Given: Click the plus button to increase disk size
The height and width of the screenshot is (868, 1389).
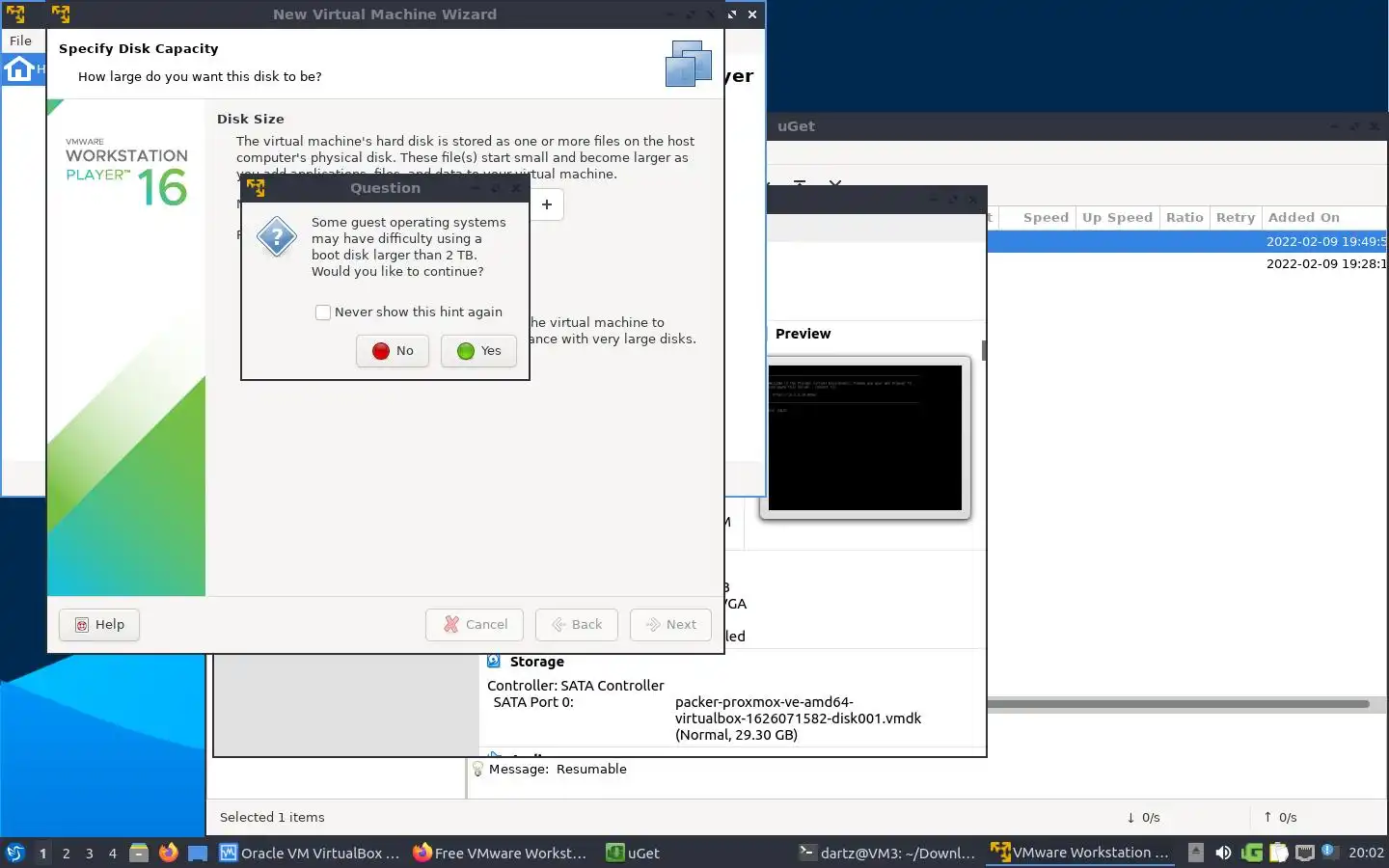Looking at the screenshot, I should pyautogui.click(x=547, y=204).
